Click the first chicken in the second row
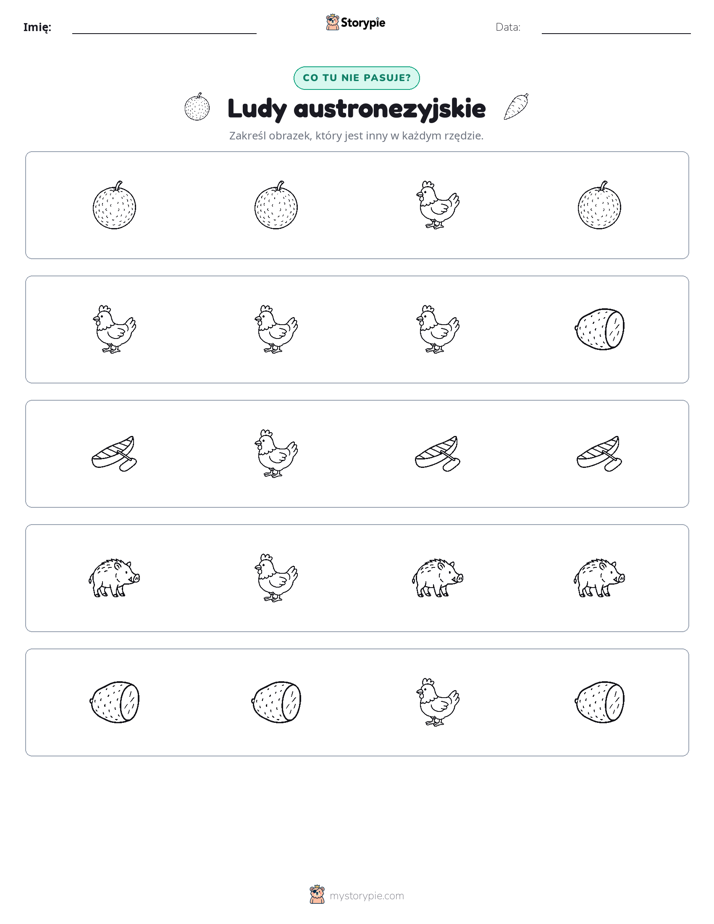Viewport: 714px width, 924px height. [114, 329]
